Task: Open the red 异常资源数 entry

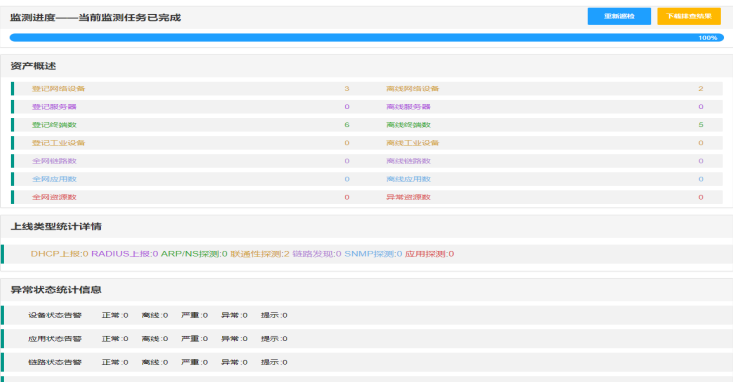Action: tap(408, 197)
